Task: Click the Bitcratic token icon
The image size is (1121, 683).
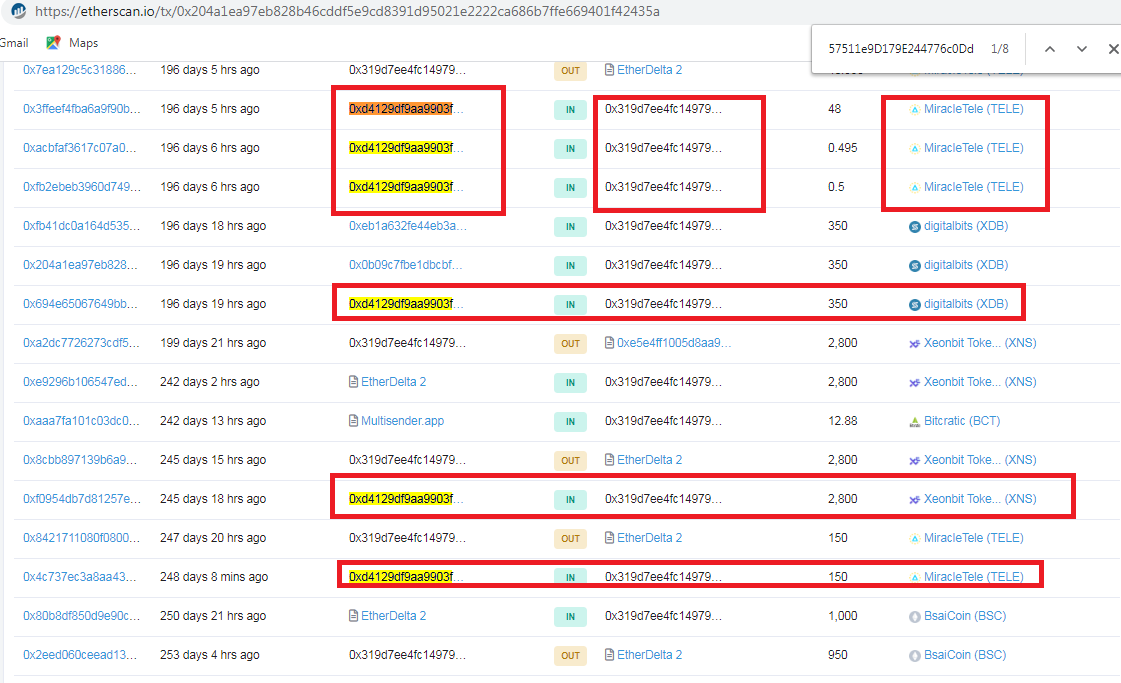Action: [914, 421]
